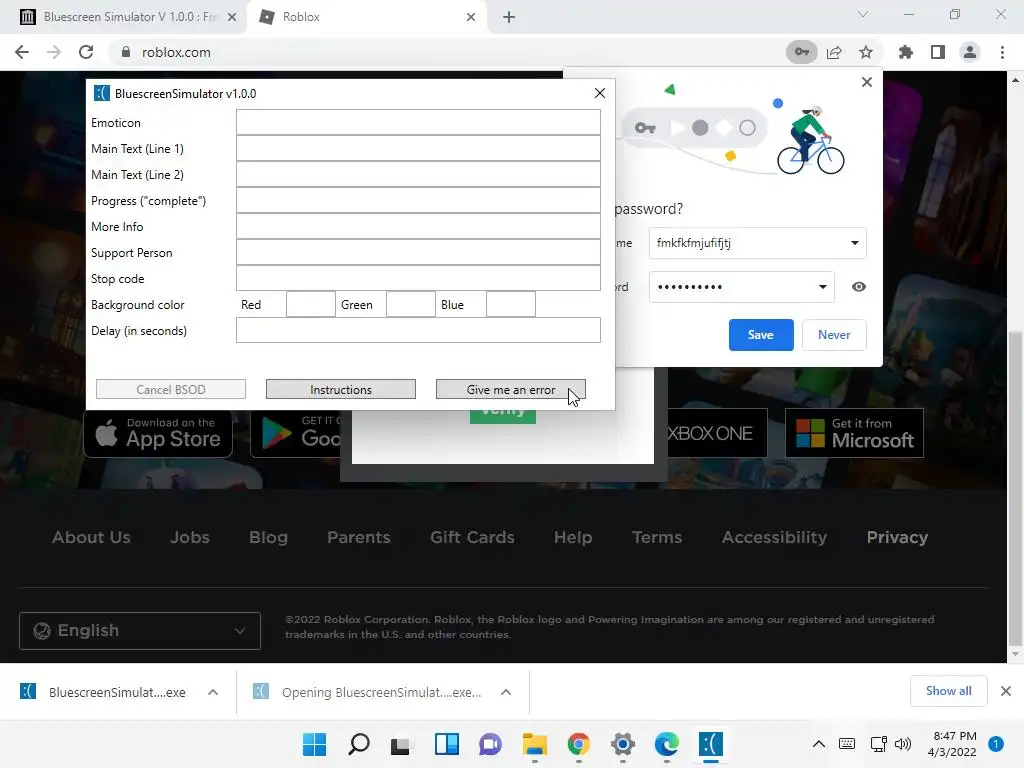The image size is (1024, 768).
Task: Expand BluescreenSimulat....exe download options
Action: [x=212, y=692]
